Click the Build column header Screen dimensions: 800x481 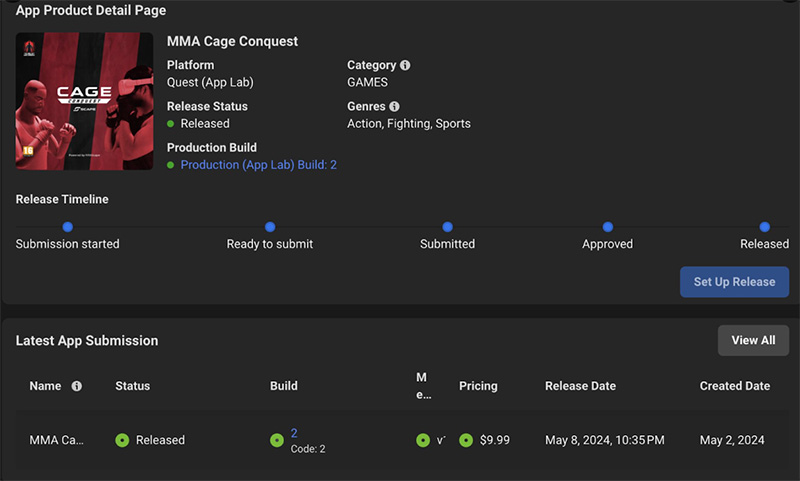coord(284,386)
